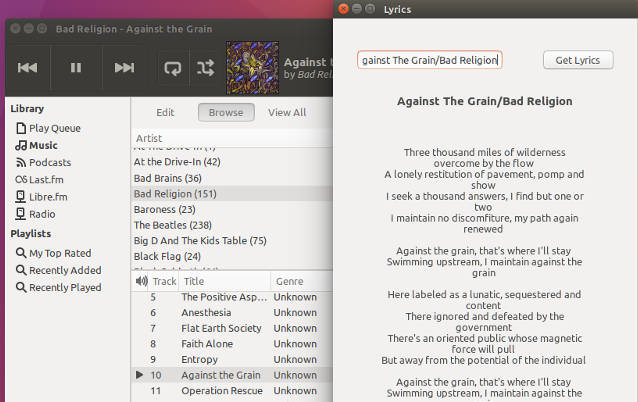Image resolution: width=638 pixels, height=402 pixels.
Task: Pause the playing song
Action: coord(76,68)
